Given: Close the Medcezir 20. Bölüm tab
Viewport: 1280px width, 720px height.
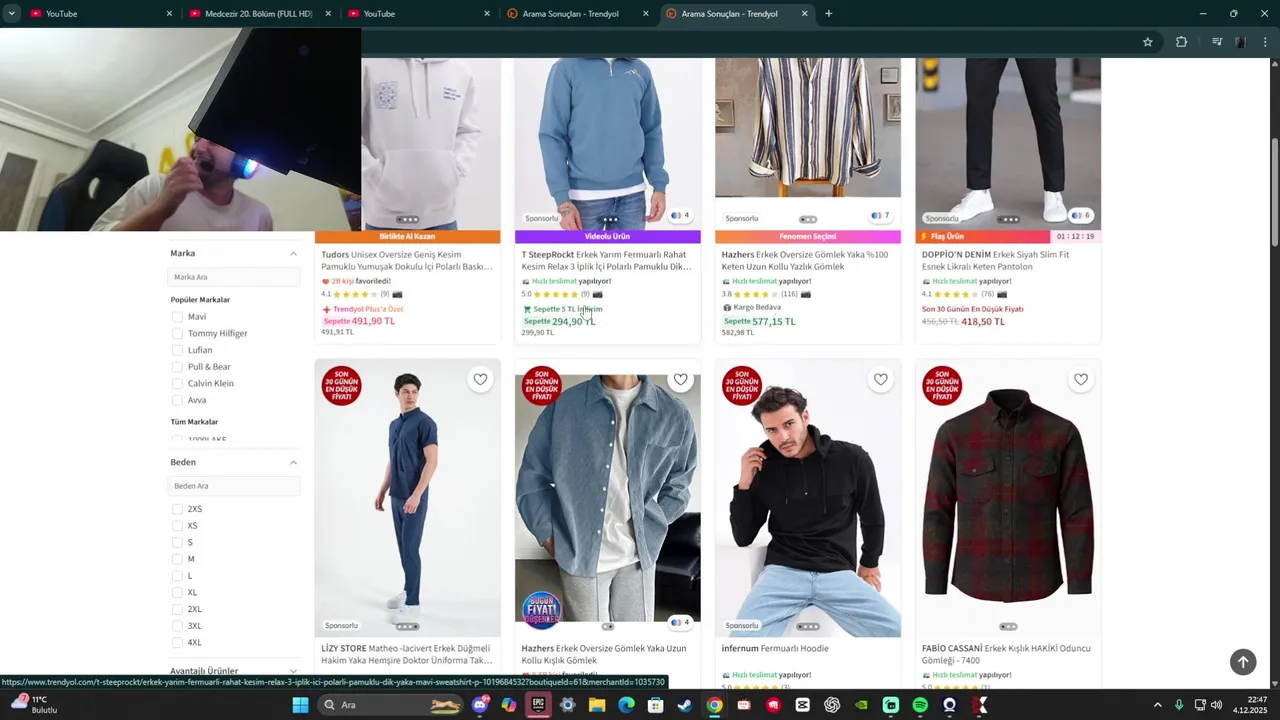Looking at the screenshot, I should pos(328,14).
